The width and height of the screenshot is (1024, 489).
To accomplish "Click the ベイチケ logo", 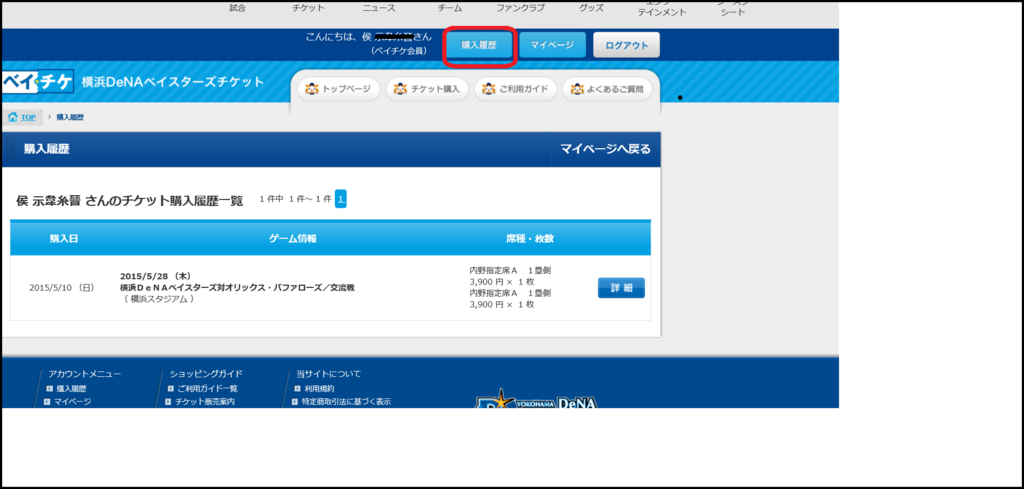I will [x=37, y=82].
